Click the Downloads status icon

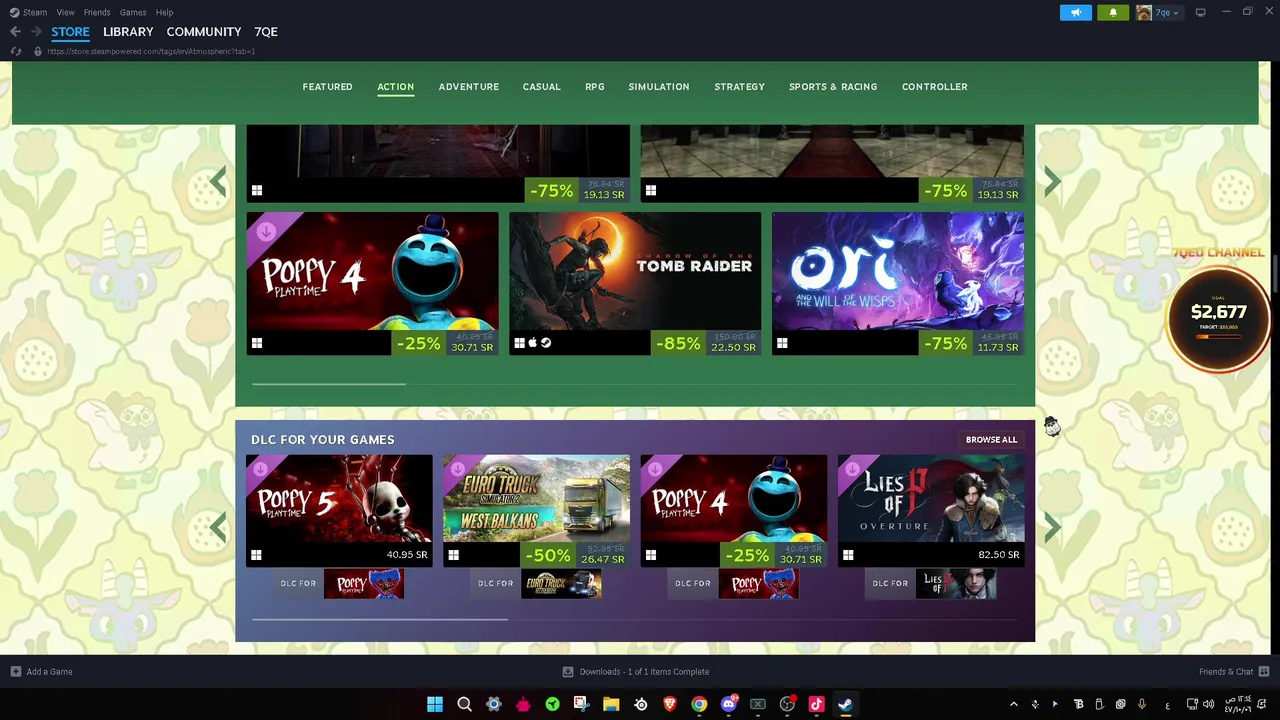point(568,672)
